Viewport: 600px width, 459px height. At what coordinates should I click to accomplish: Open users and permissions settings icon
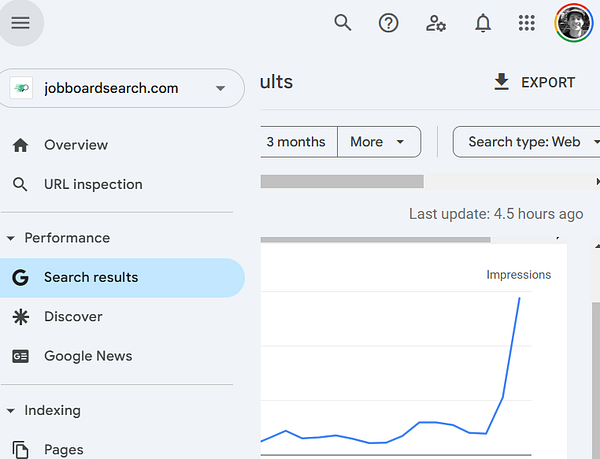436,23
